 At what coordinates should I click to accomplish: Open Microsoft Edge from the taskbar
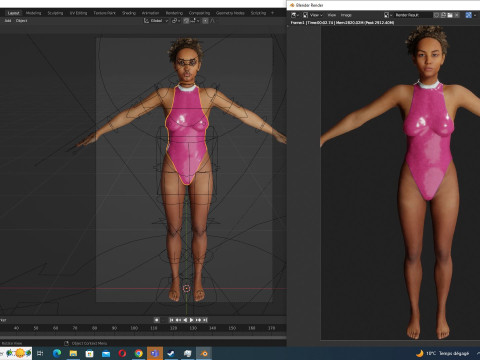[57, 353]
